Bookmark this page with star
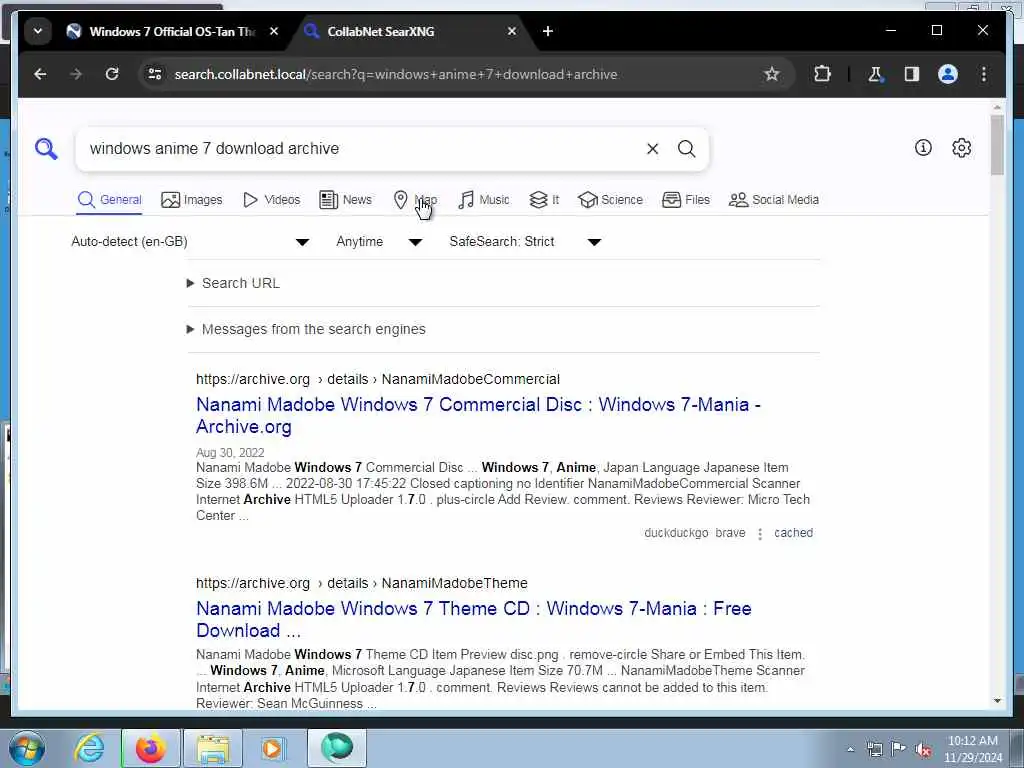The width and height of the screenshot is (1024, 768). (x=771, y=74)
